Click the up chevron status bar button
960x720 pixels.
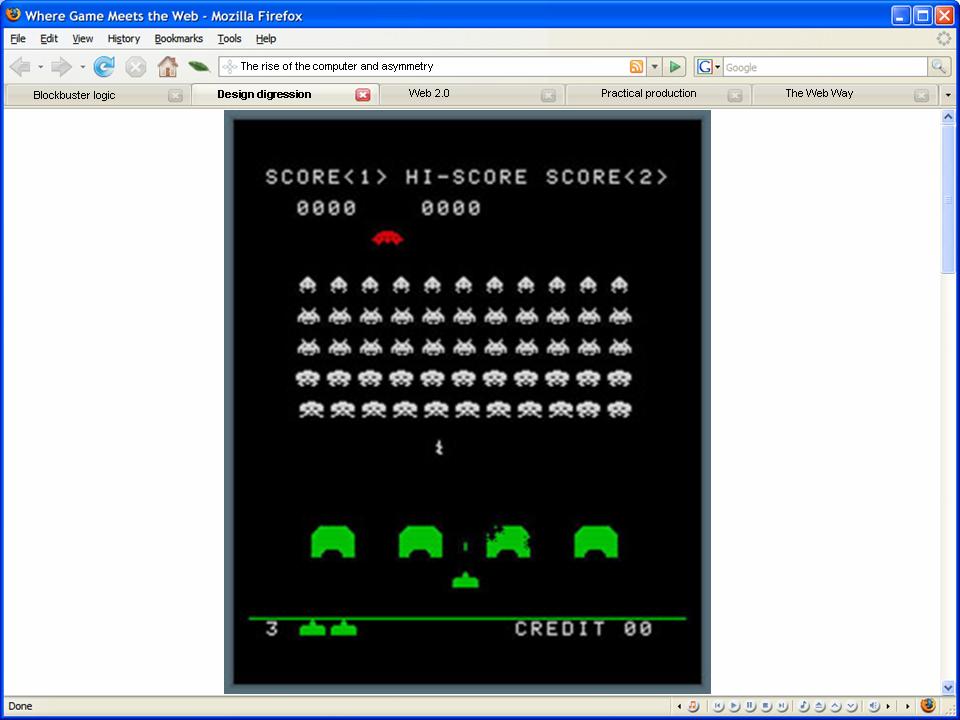(835, 706)
